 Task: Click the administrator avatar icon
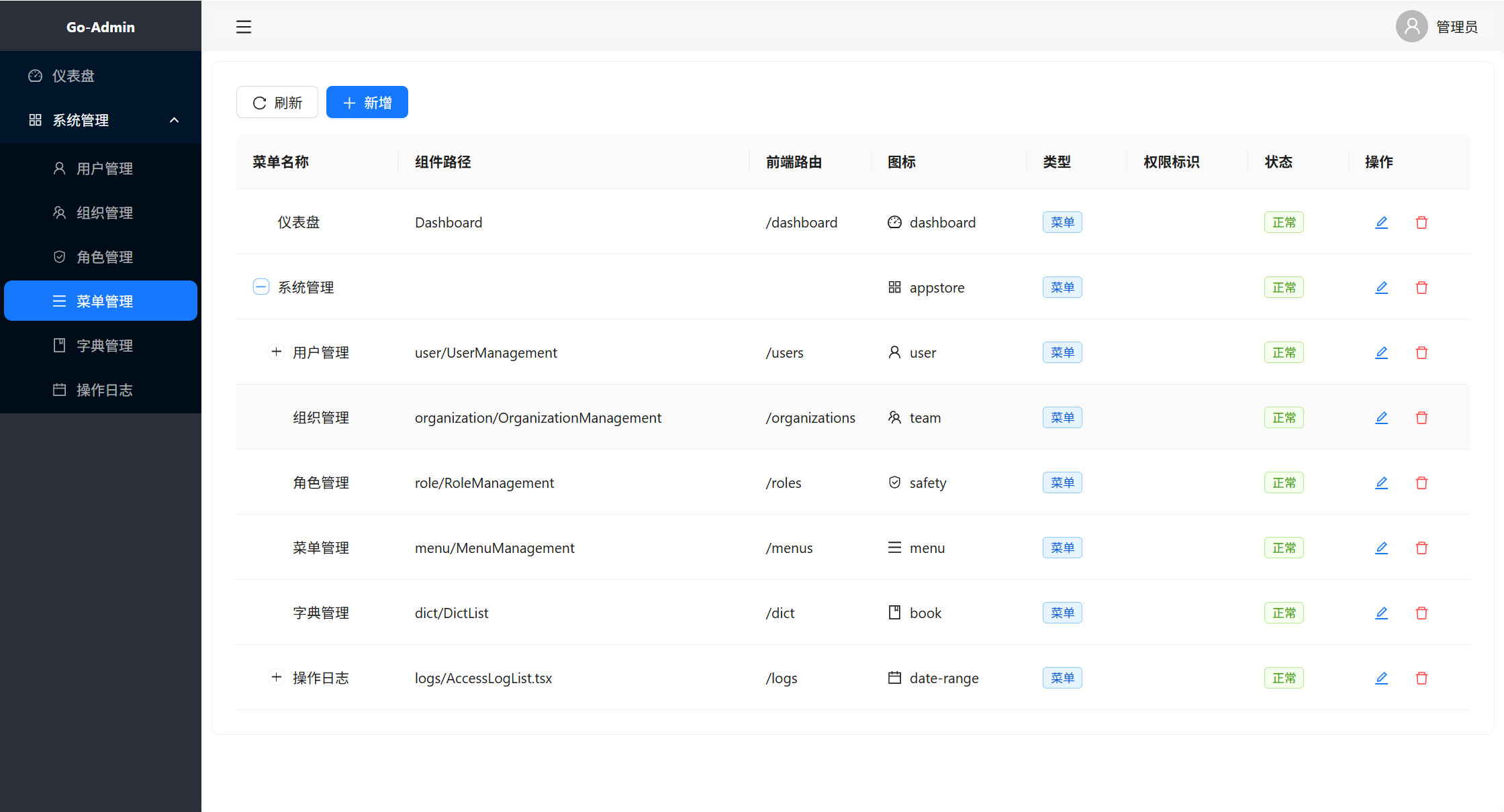tap(1411, 27)
